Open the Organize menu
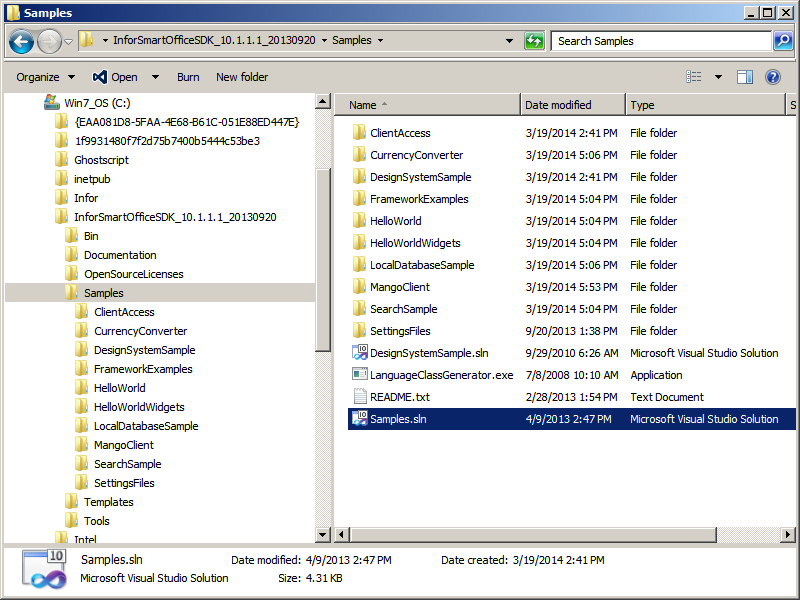 click(45, 77)
